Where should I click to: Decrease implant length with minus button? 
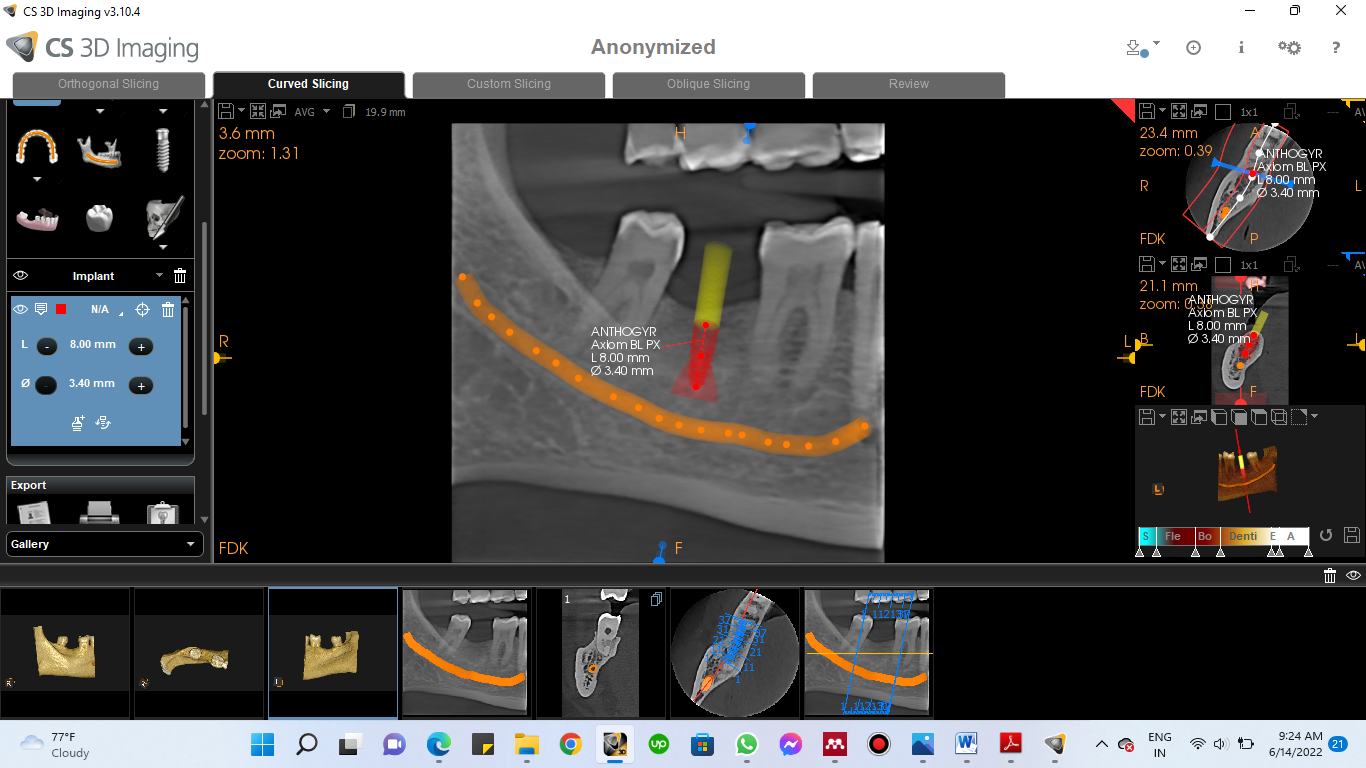(x=46, y=346)
